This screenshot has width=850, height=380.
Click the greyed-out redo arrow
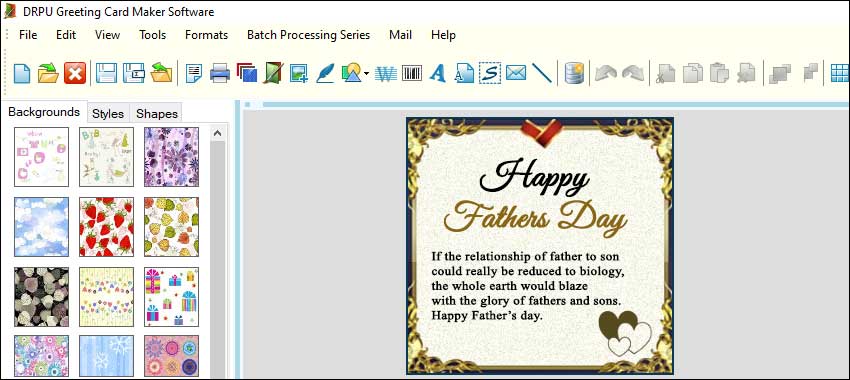click(633, 73)
